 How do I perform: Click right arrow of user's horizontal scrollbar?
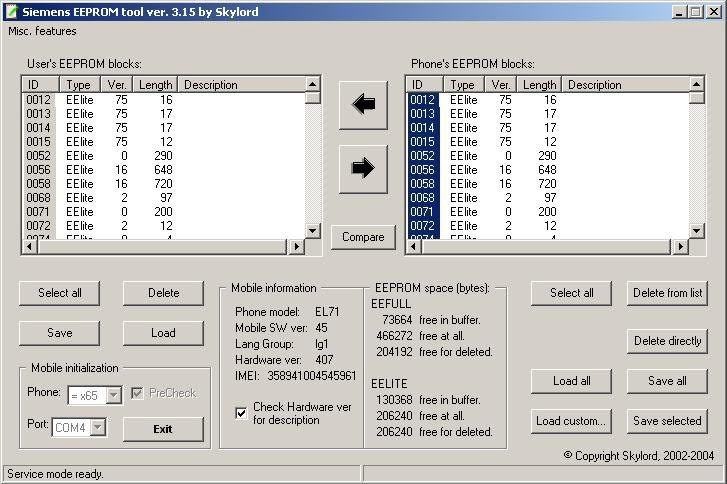click(x=296, y=247)
